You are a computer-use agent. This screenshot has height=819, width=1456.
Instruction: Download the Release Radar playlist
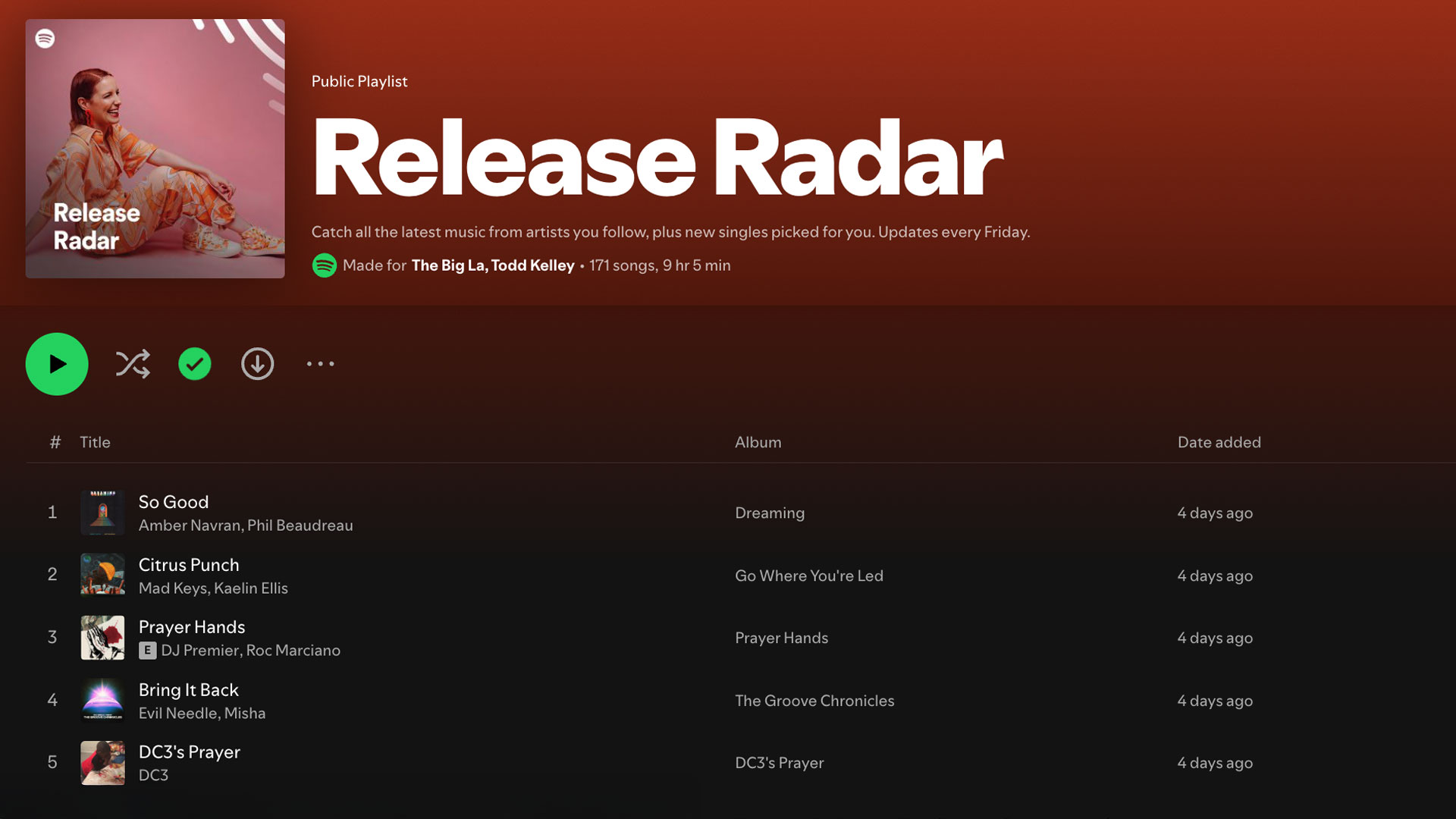point(258,364)
